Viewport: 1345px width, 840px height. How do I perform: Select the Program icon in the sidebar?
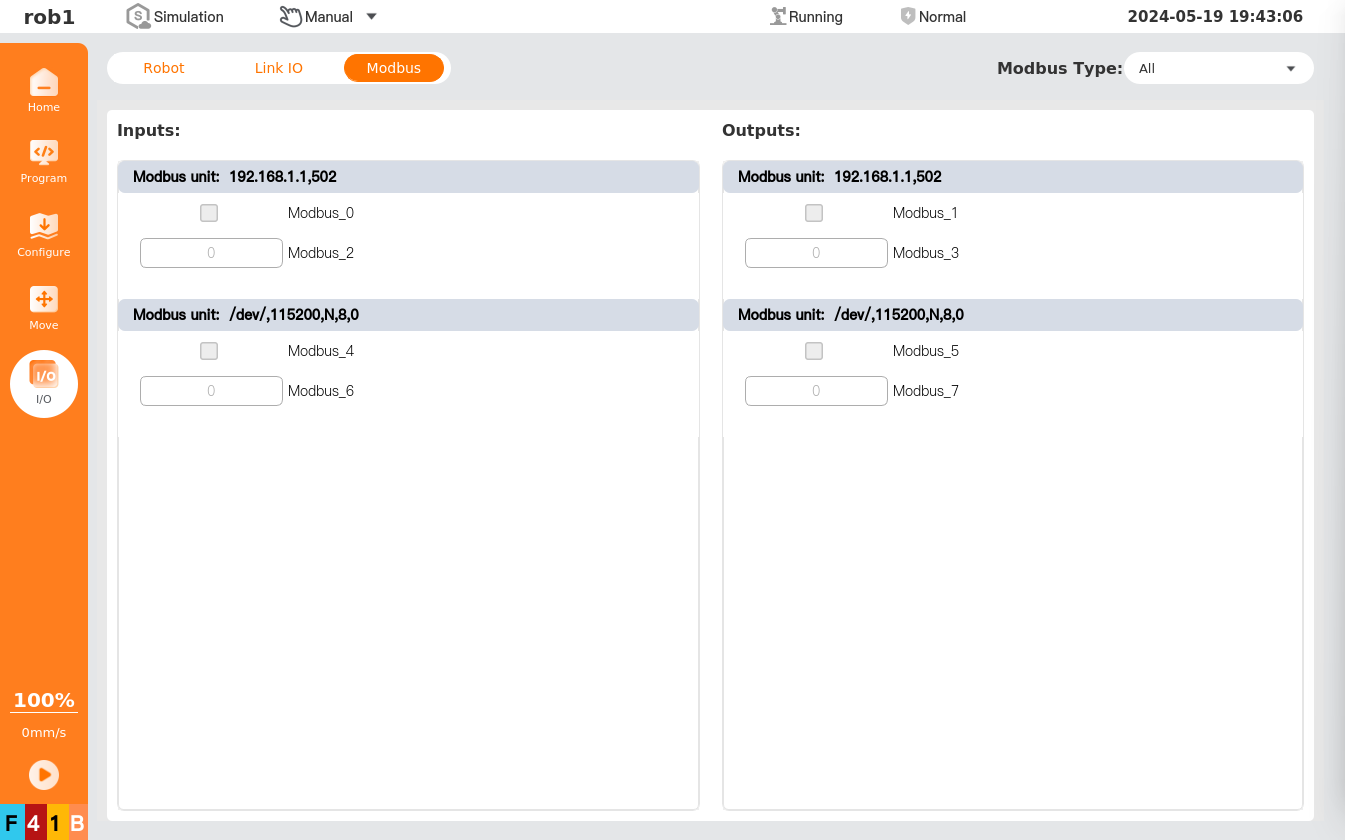pos(43,160)
